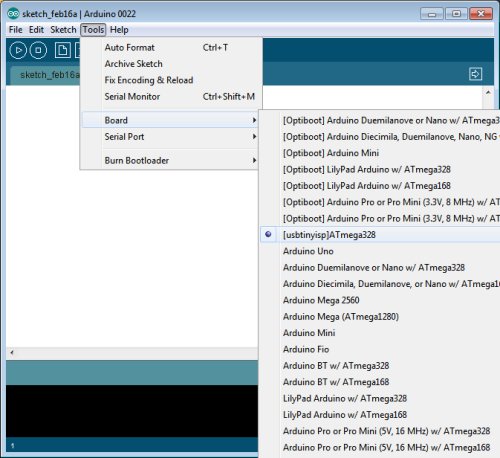Pick the plain Arduino Mini board

coord(380,333)
